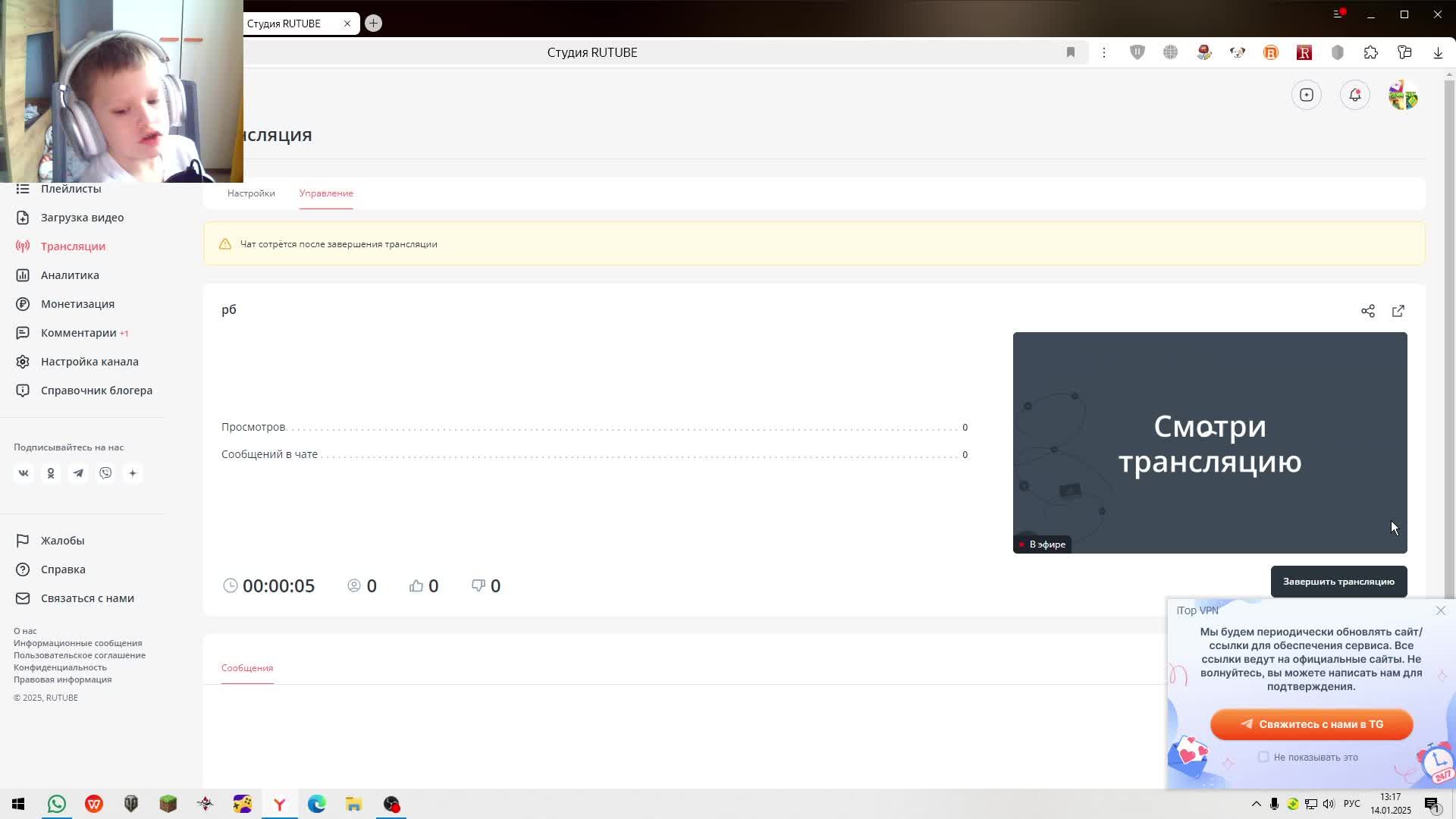Image resolution: width=1456 pixels, height=819 pixels.
Task: Open the Odnoklassniki social icon
Action: click(51, 473)
